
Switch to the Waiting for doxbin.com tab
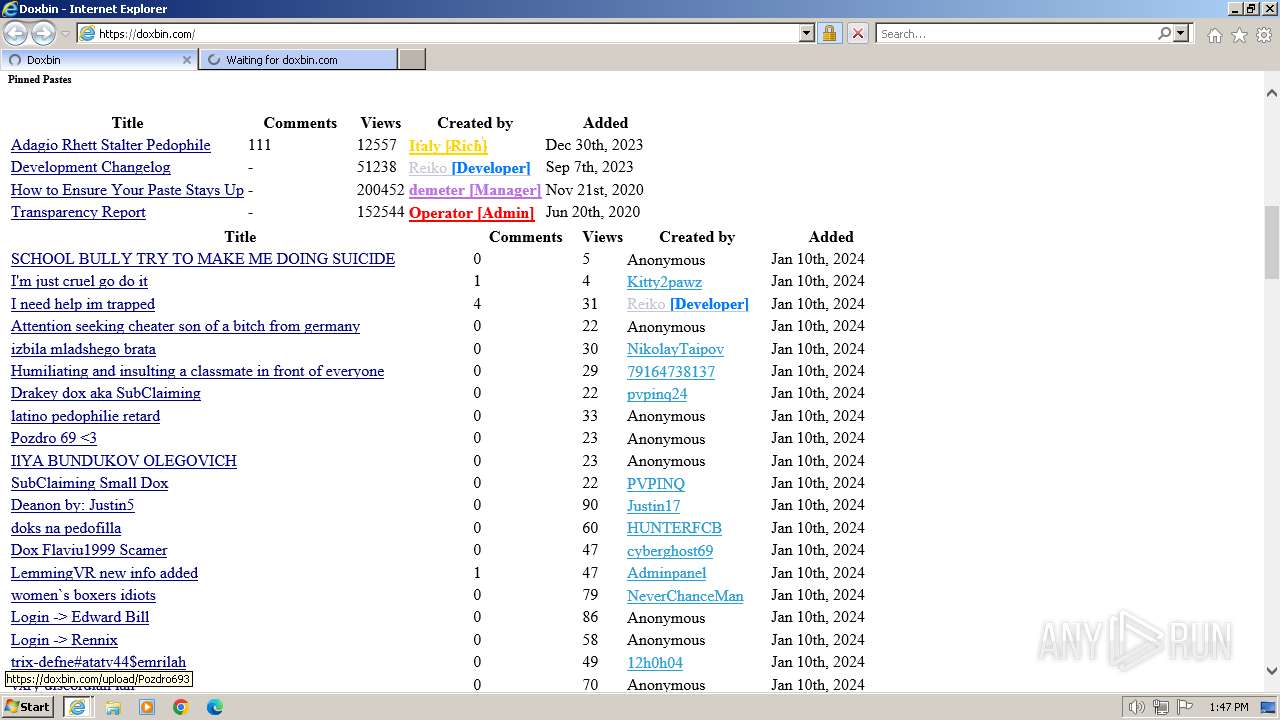(298, 60)
